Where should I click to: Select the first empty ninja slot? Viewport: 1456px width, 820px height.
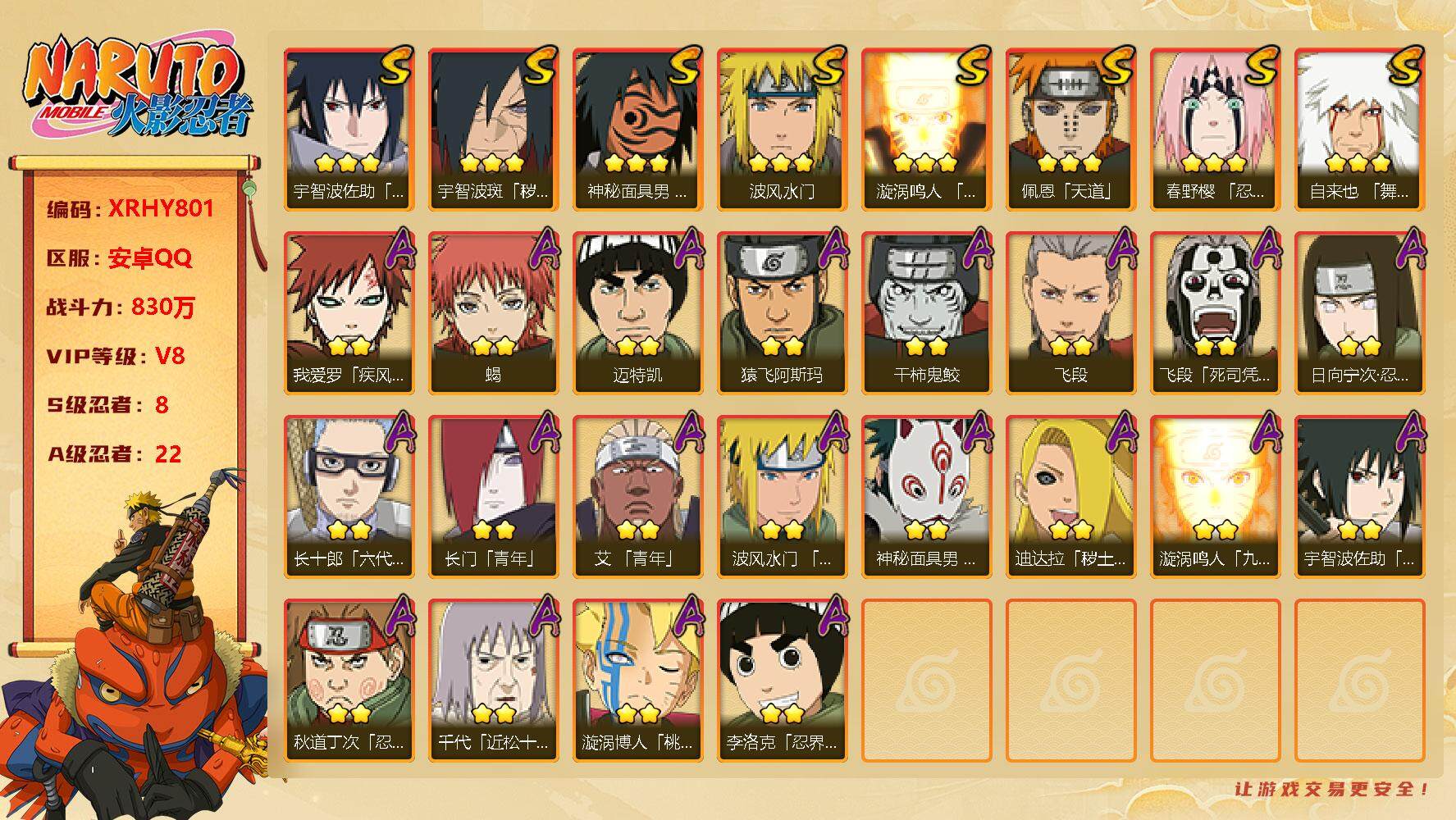[x=926, y=681]
